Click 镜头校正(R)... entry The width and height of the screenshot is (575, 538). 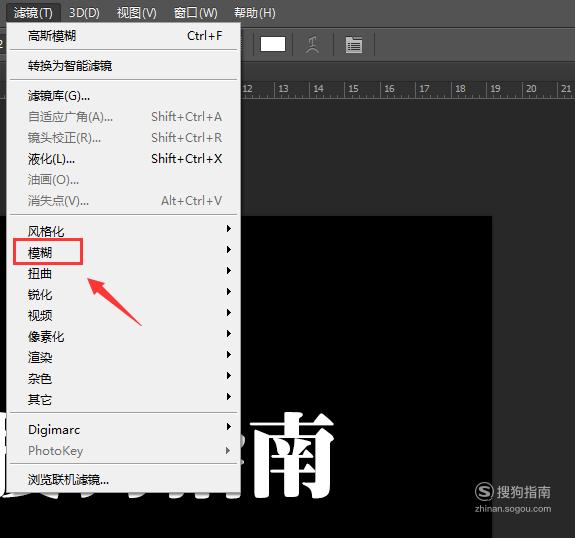click(124, 138)
